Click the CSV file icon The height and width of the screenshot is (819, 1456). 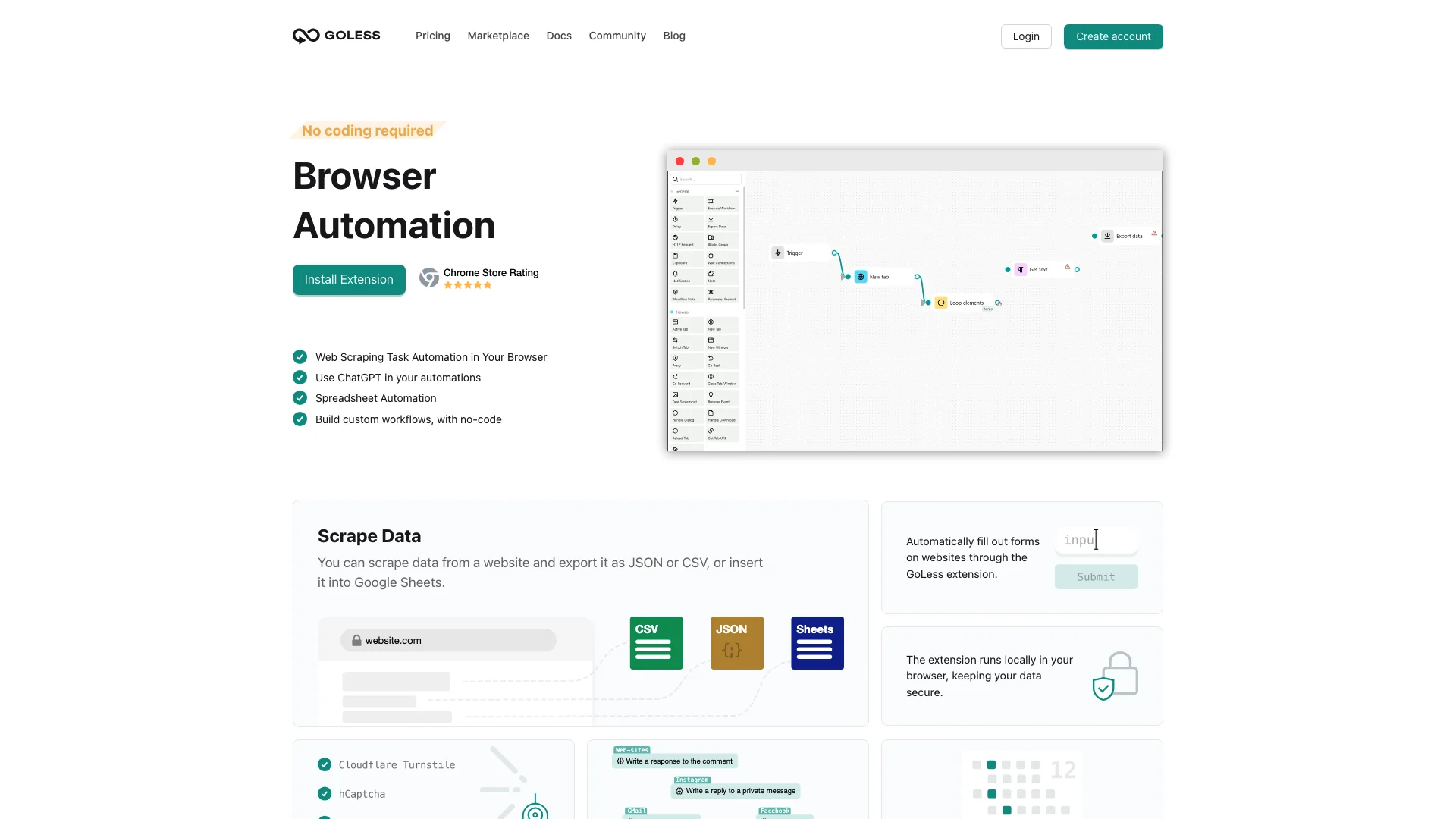pos(656,643)
